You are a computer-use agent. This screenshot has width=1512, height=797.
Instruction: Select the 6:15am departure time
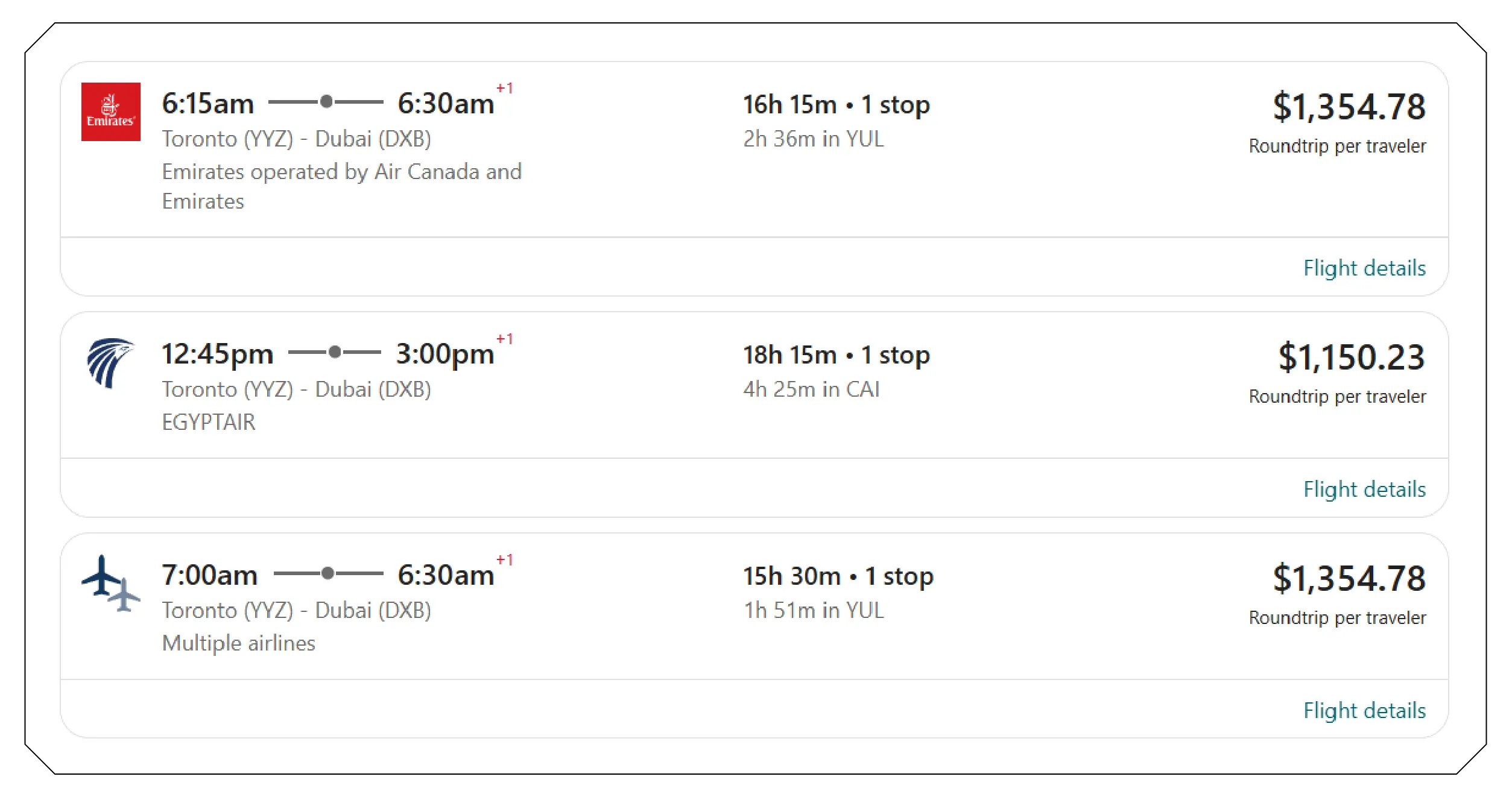coord(207,104)
